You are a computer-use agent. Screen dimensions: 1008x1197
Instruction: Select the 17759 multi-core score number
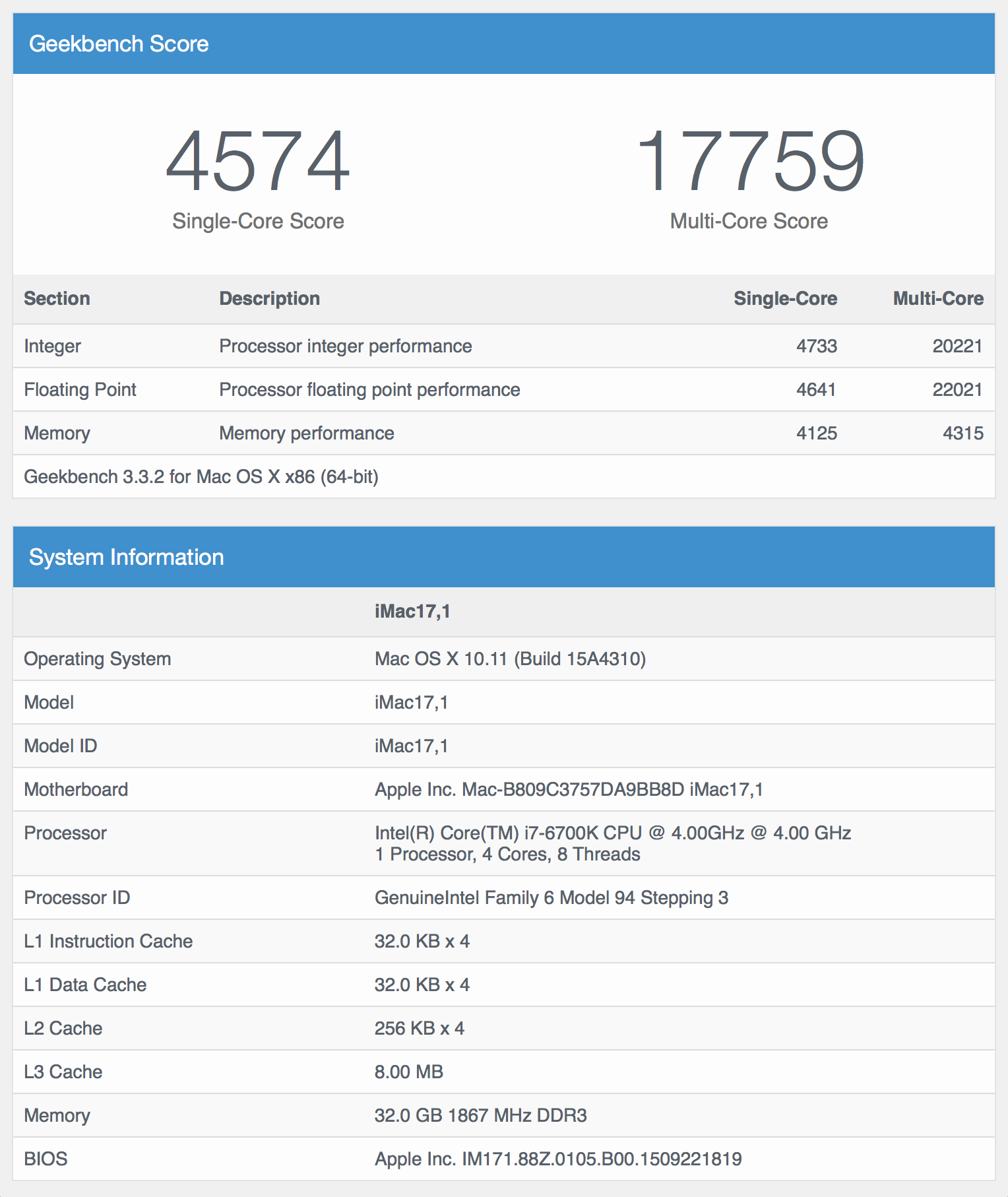pos(749,162)
